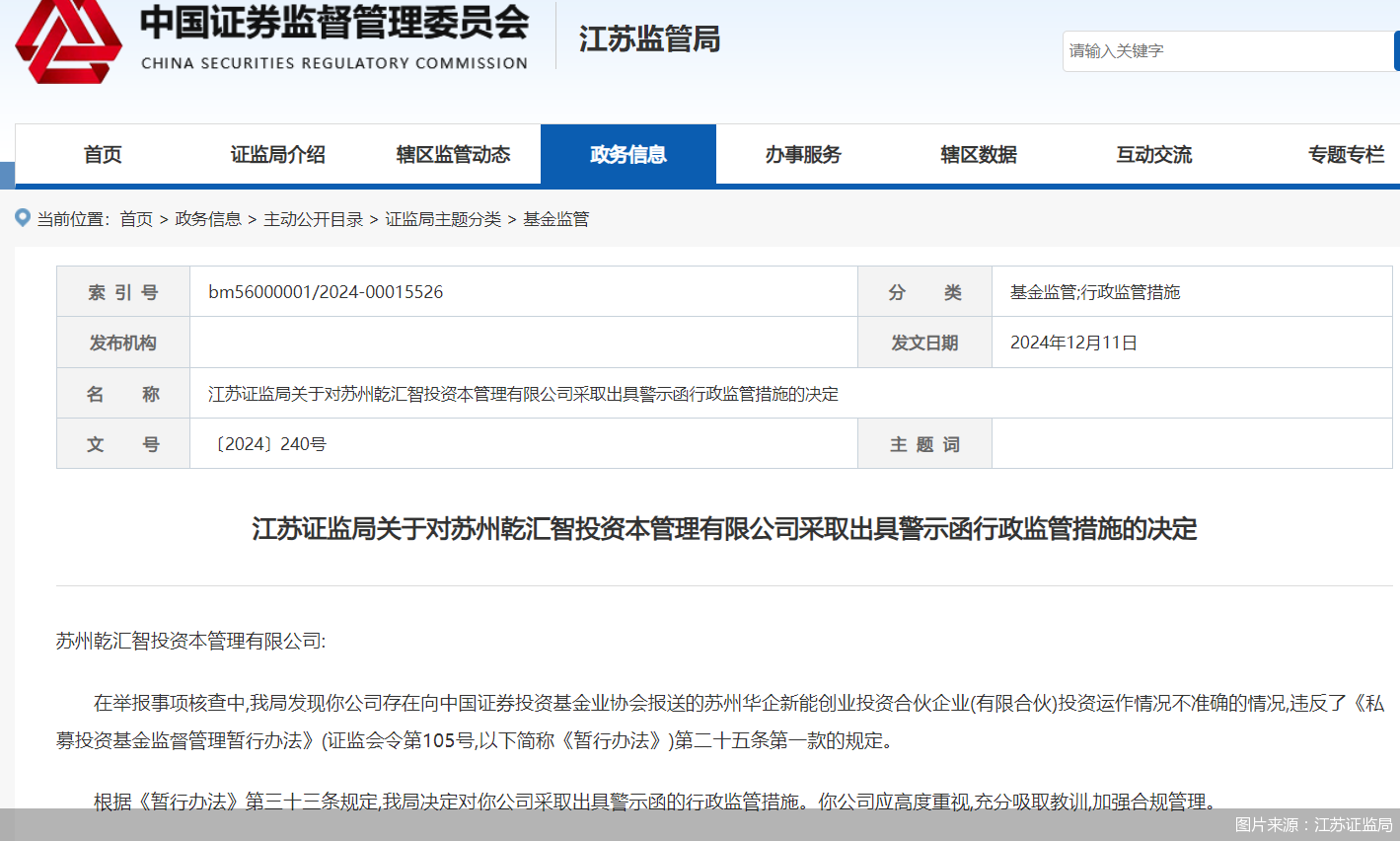Click the CSRC red logo emblem
1400x841 pixels.
pos(69,41)
